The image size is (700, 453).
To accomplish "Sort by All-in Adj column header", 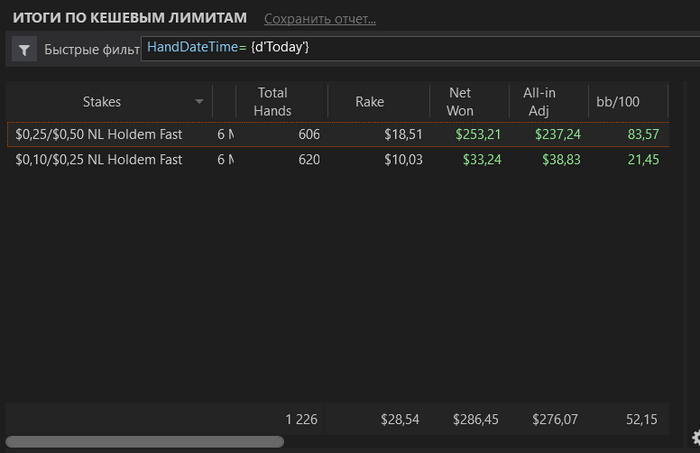I will click(539, 102).
